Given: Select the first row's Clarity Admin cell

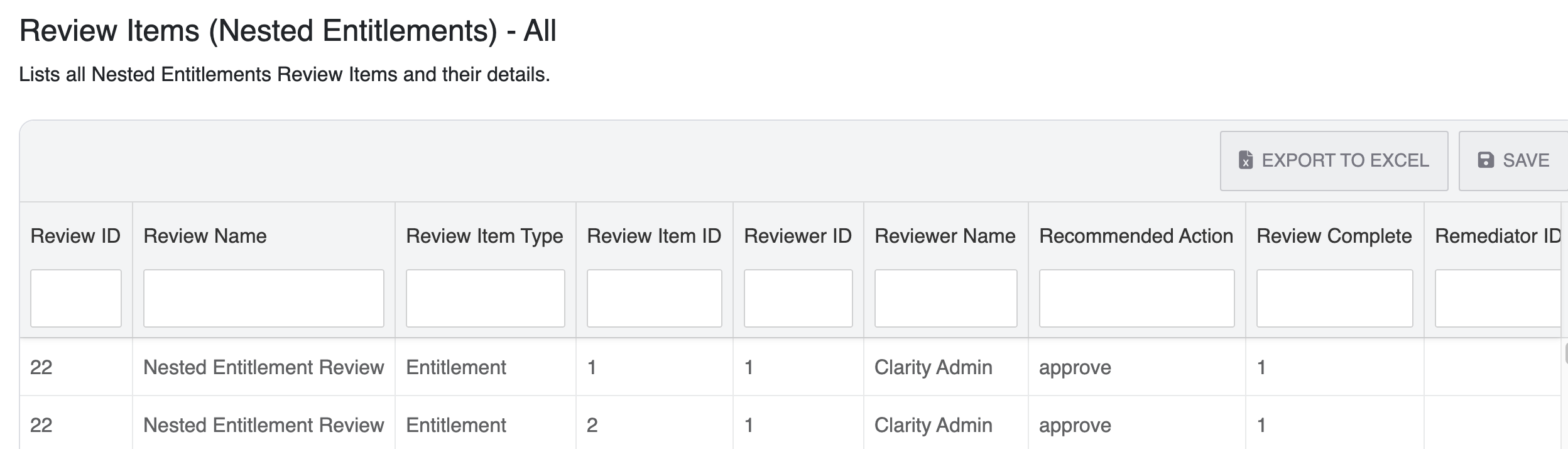Looking at the screenshot, I should (x=933, y=367).
